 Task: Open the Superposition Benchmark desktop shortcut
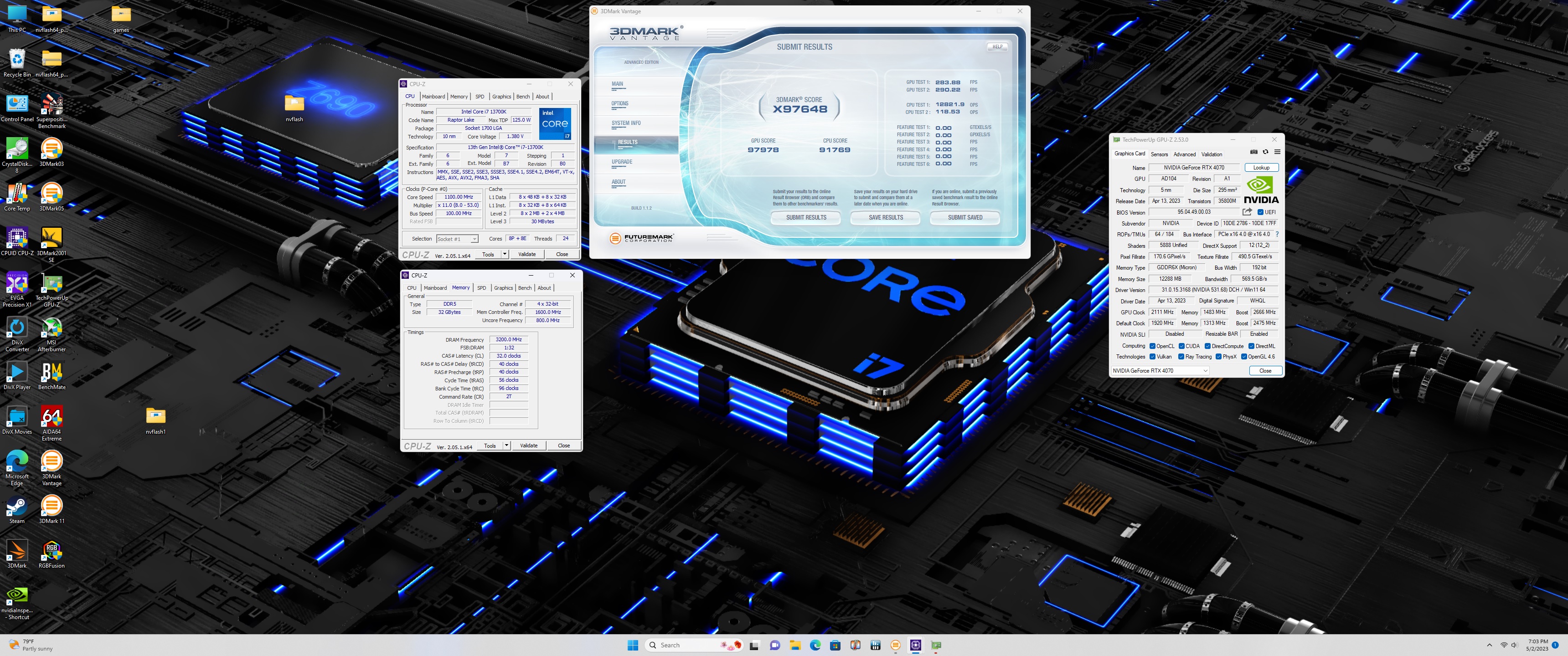52,111
